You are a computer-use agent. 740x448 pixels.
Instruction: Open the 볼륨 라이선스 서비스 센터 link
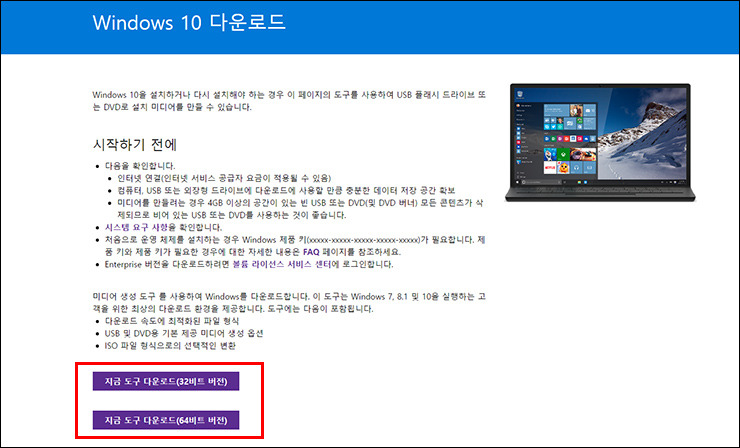click(282, 264)
